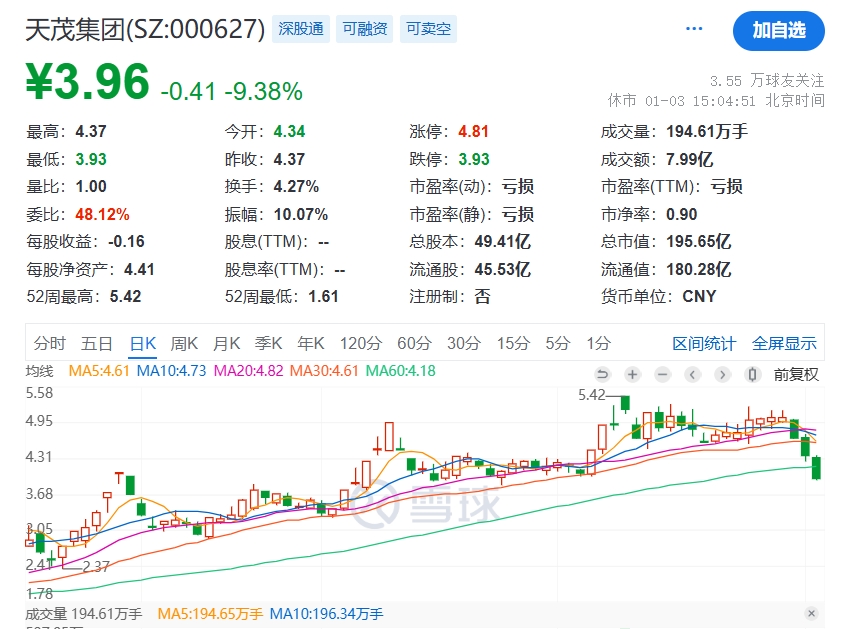The width and height of the screenshot is (847, 629).
Task: Click the 52周最低 1.61 value
Action: click(323, 297)
